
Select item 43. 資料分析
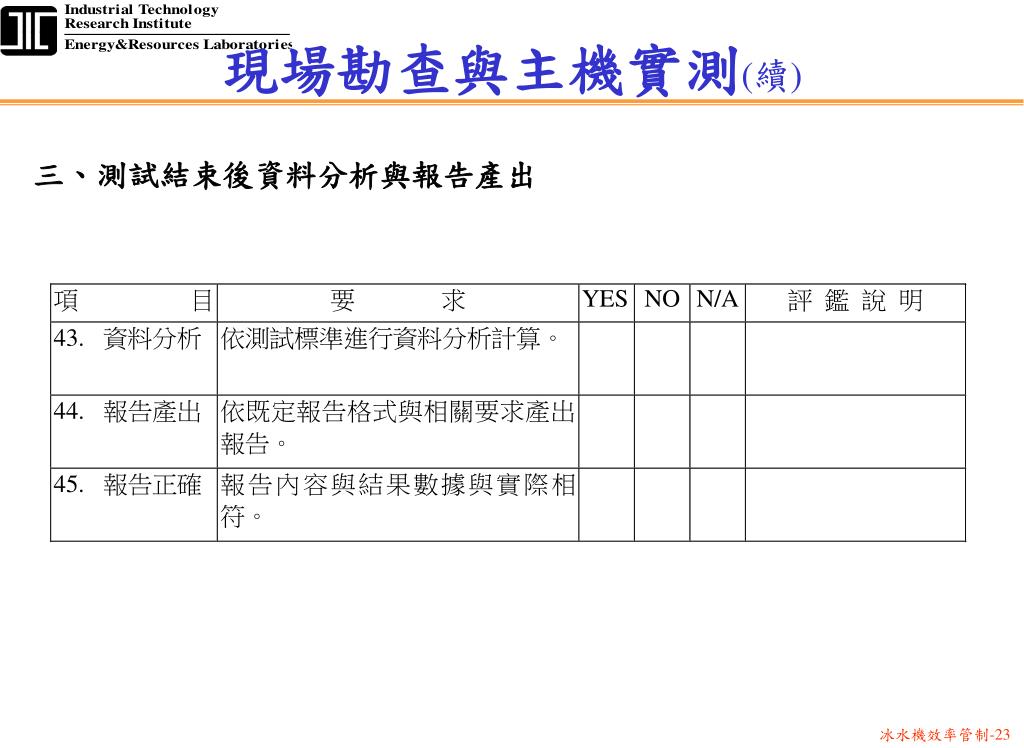point(127,338)
